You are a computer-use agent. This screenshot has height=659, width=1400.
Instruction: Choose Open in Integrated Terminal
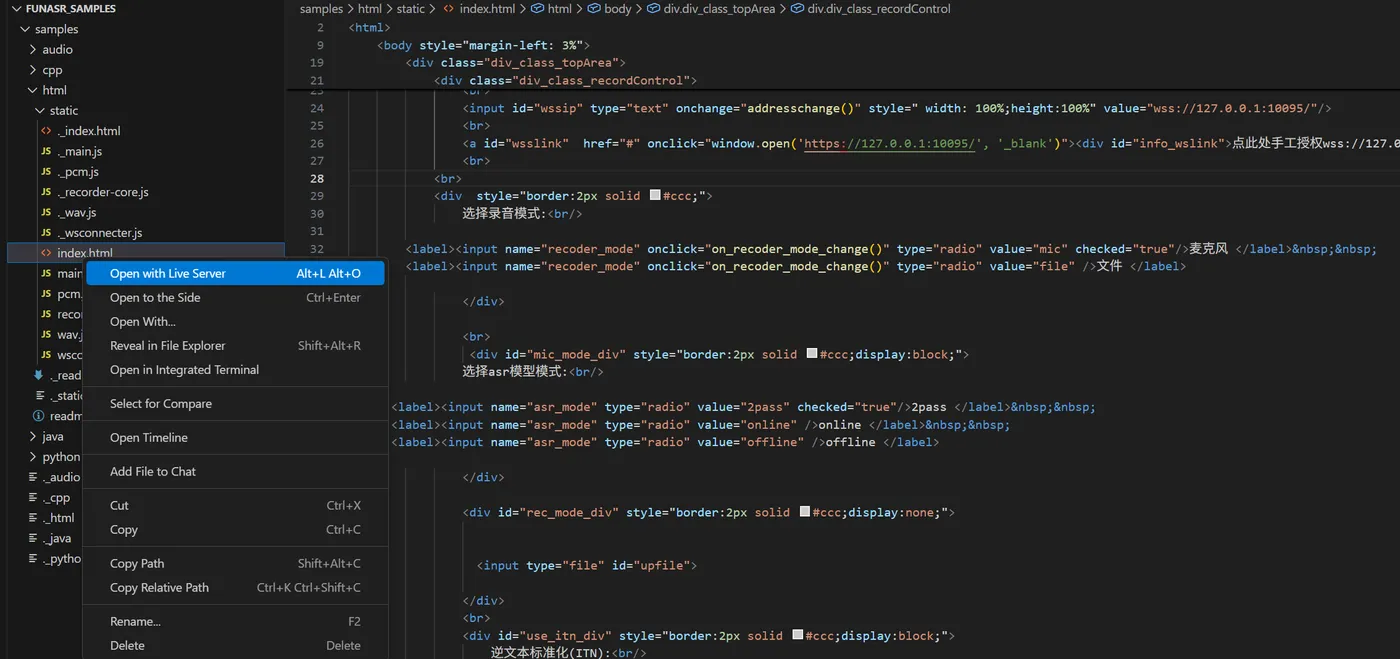[x=235, y=369]
